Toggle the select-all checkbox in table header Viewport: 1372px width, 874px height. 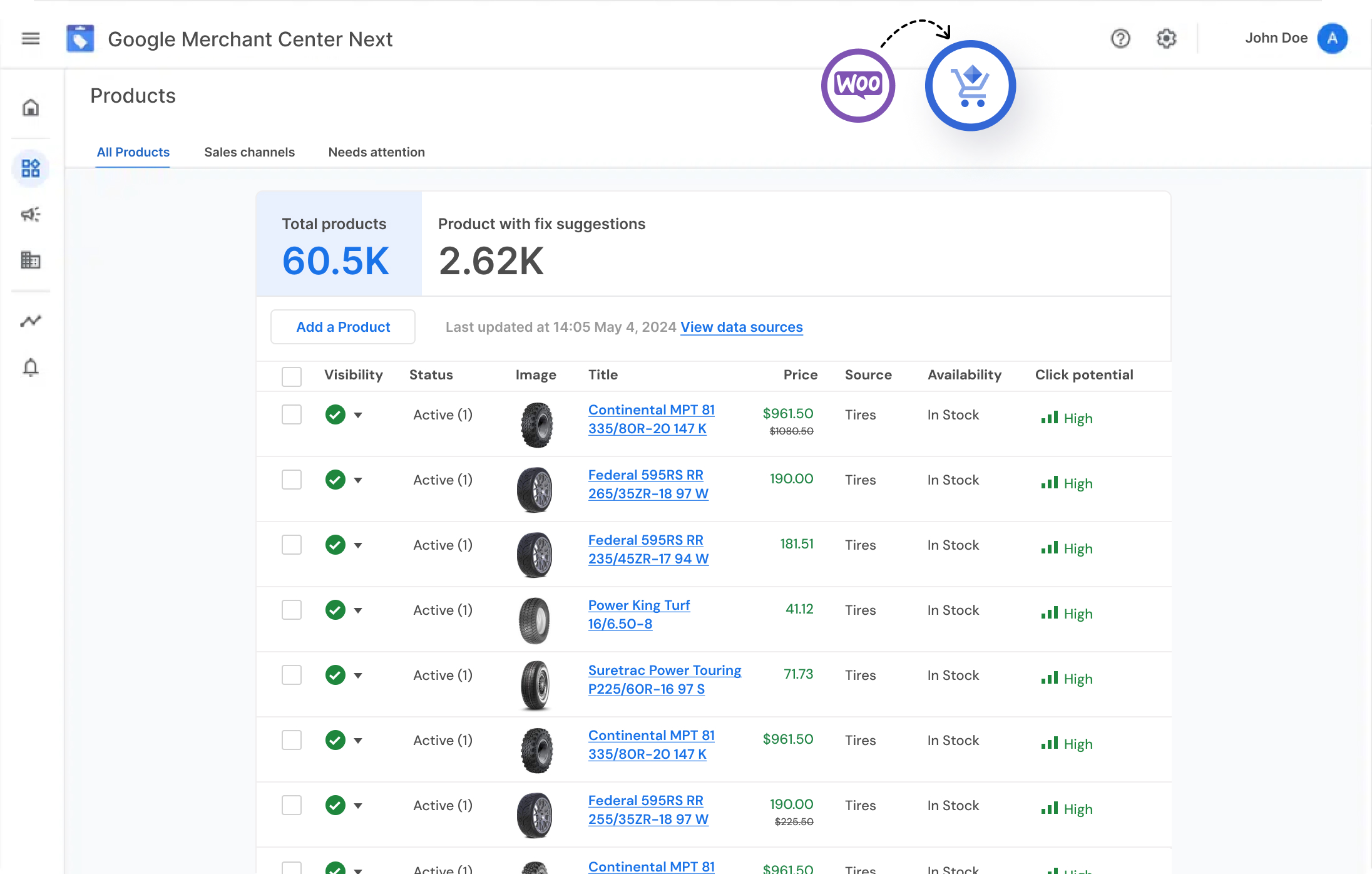tap(292, 377)
